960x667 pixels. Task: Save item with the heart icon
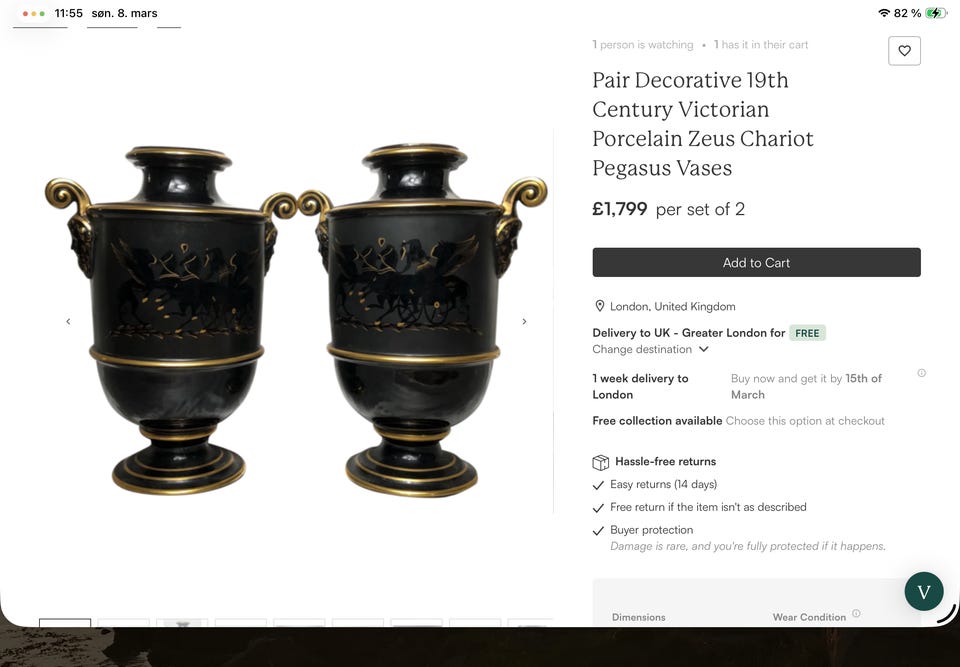[x=904, y=51]
